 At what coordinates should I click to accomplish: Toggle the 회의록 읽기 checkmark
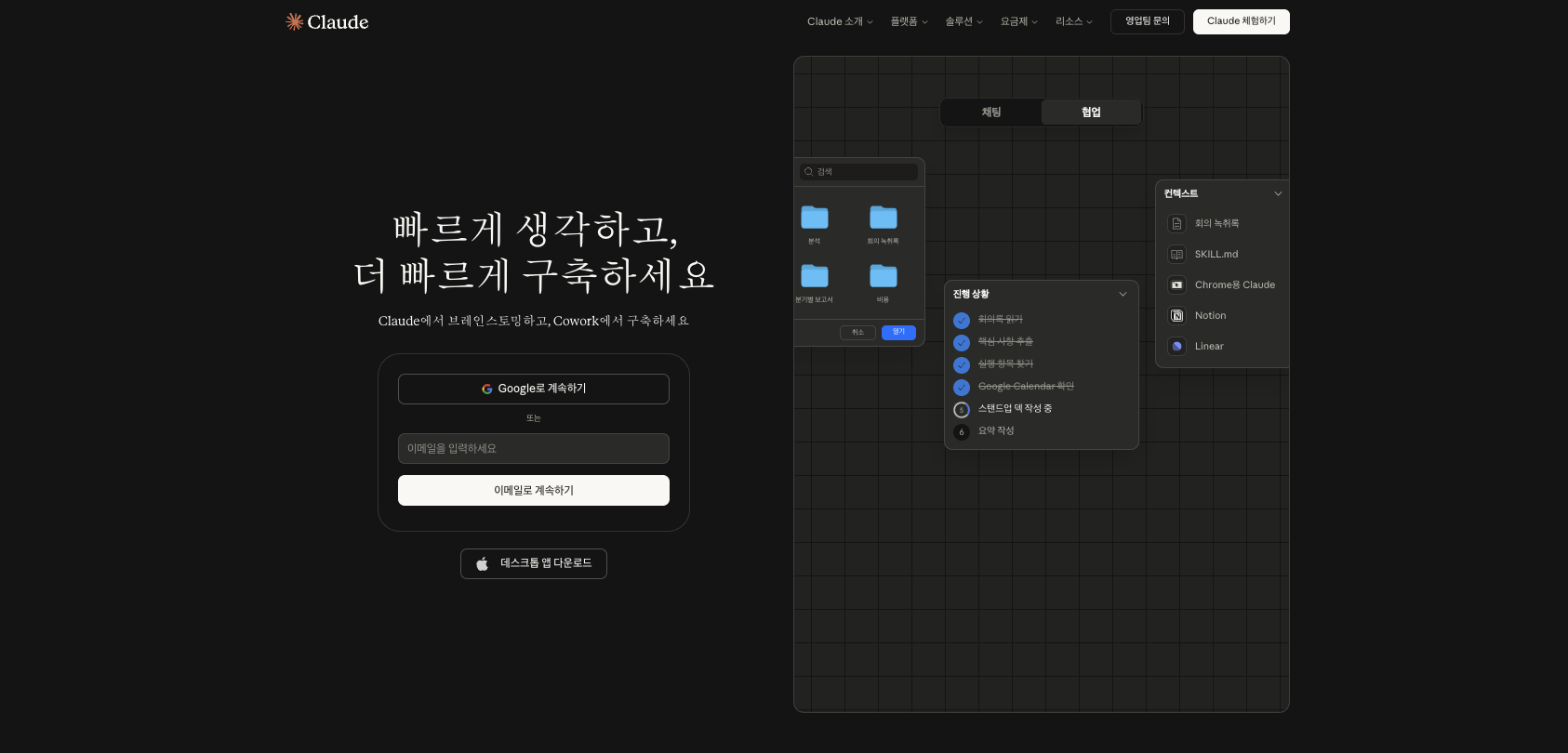(x=962, y=321)
